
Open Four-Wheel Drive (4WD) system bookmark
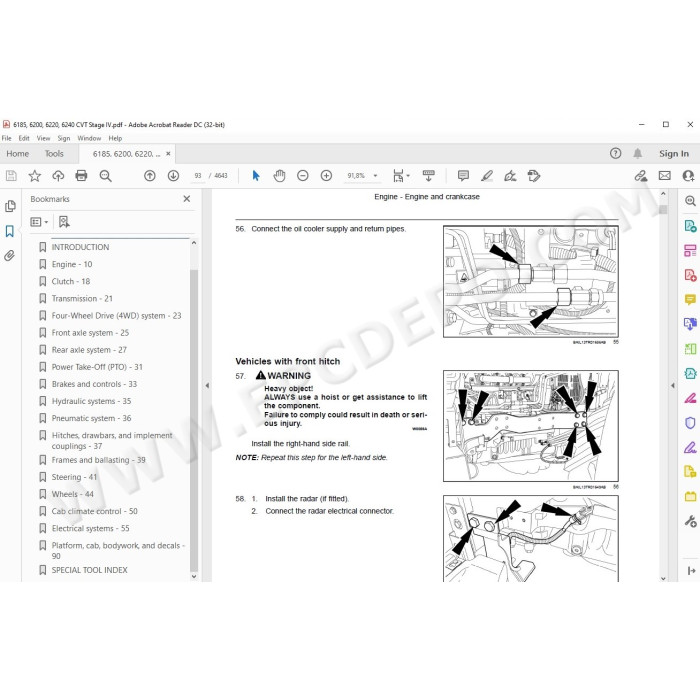point(117,316)
